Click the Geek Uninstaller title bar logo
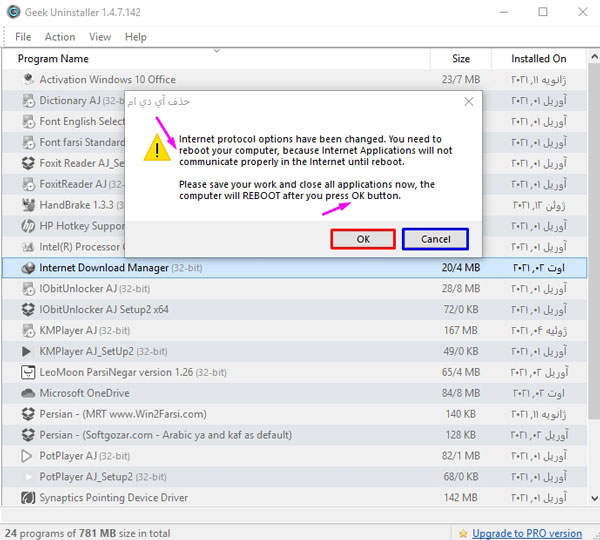The height and width of the screenshot is (540, 600). 13,12
